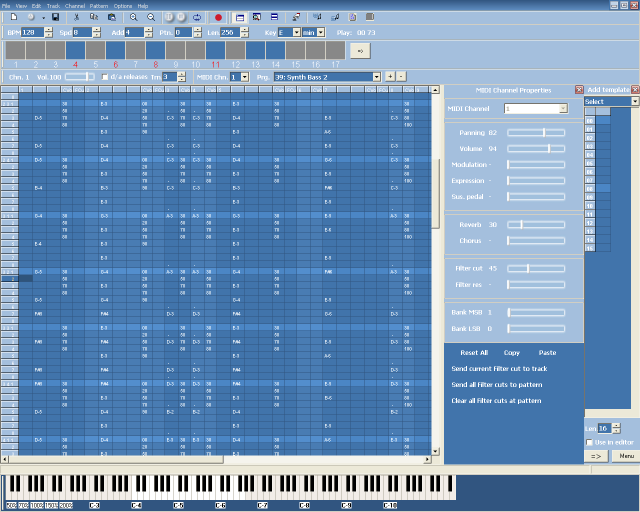Viewport: 640px width, 512px height.
Task: Open recent file clock icon
Action: (31, 17)
